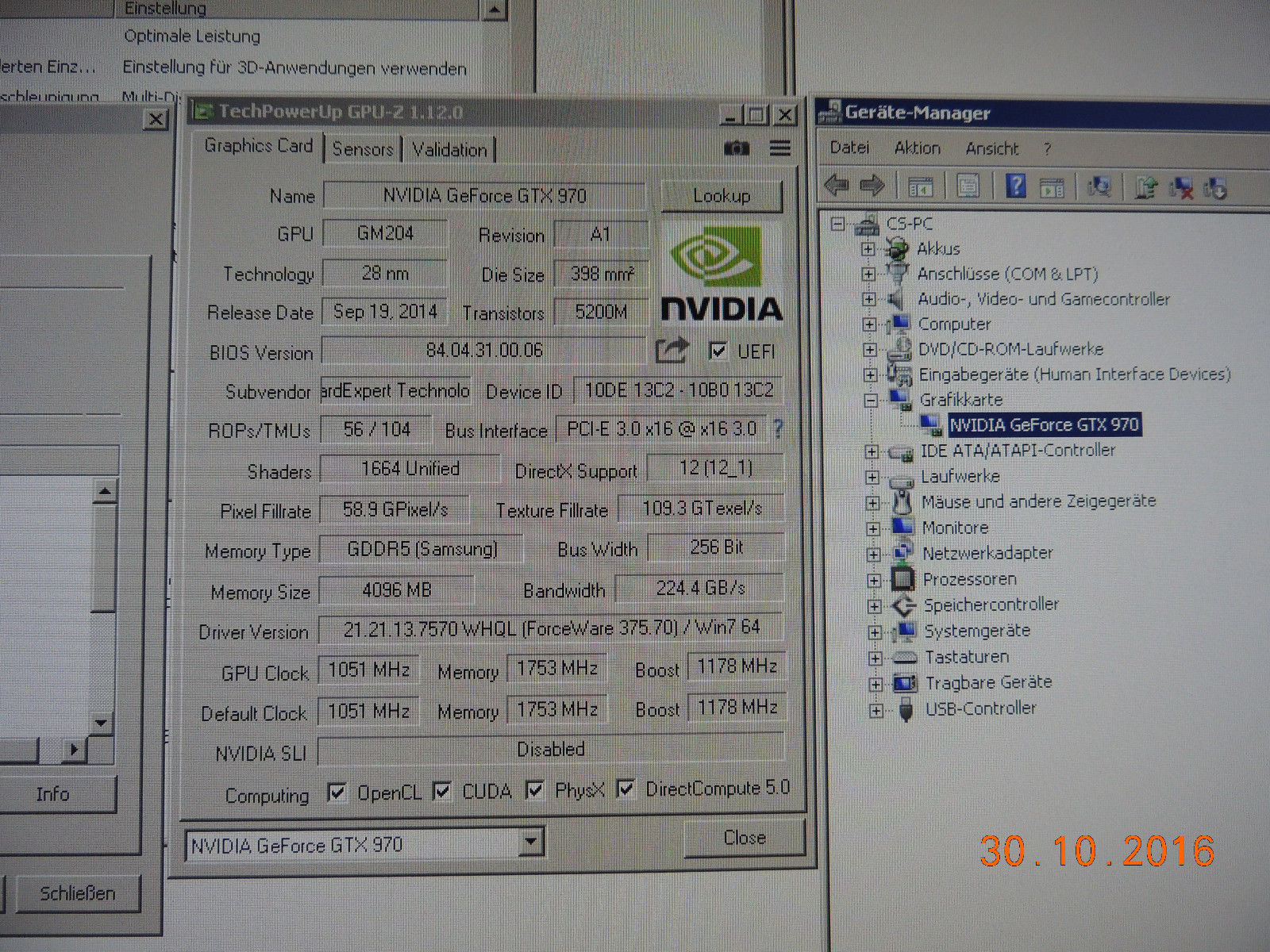This screenshot has height=952, width=1270.
Task: Click the Netzwerkadapter icon
Action: 902,552
